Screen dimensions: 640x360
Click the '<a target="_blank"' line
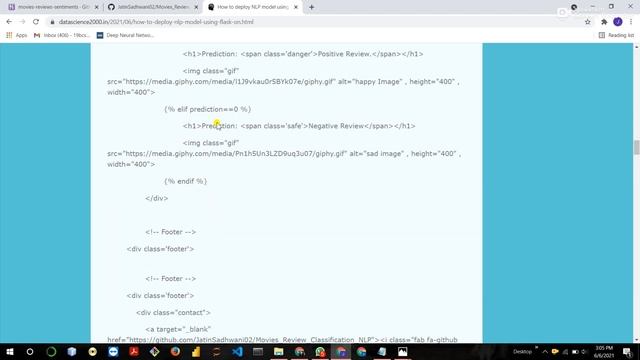[178, 329]
